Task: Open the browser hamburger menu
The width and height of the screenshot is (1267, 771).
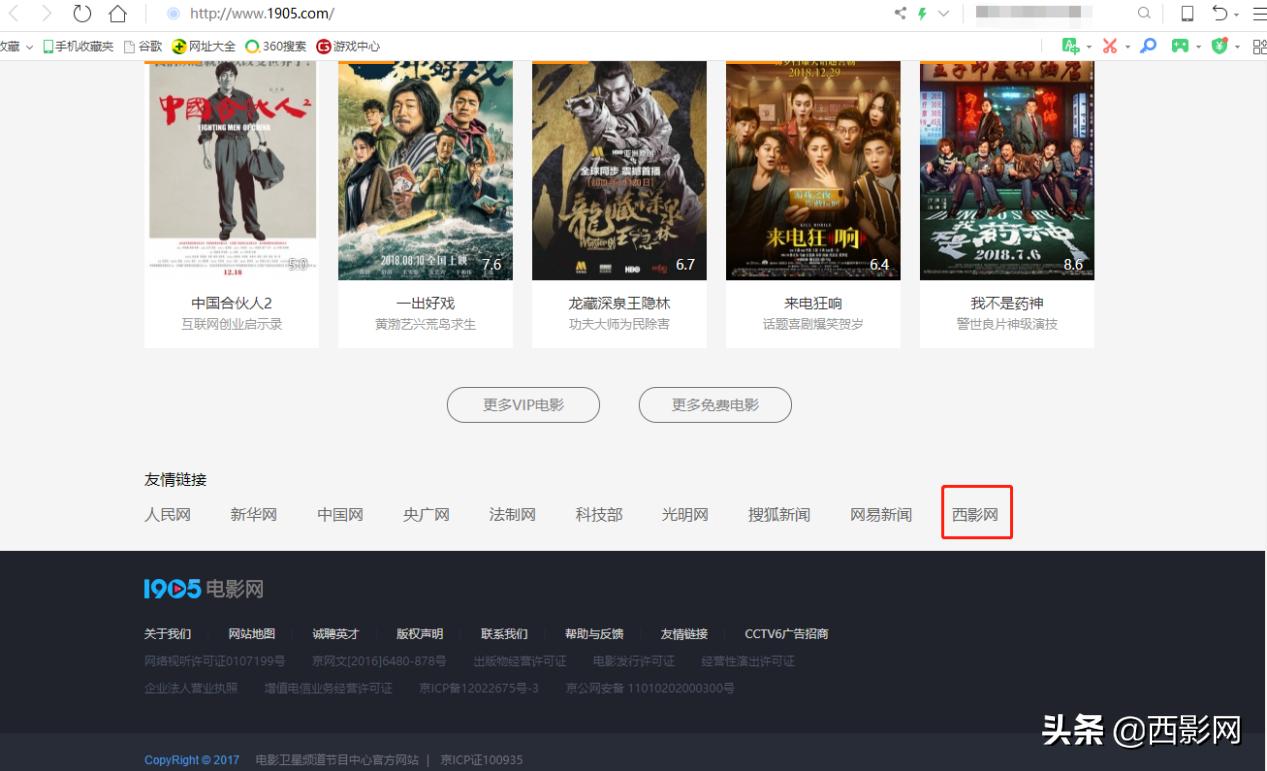Action: pyautogui.click(x=1258, y=13)
